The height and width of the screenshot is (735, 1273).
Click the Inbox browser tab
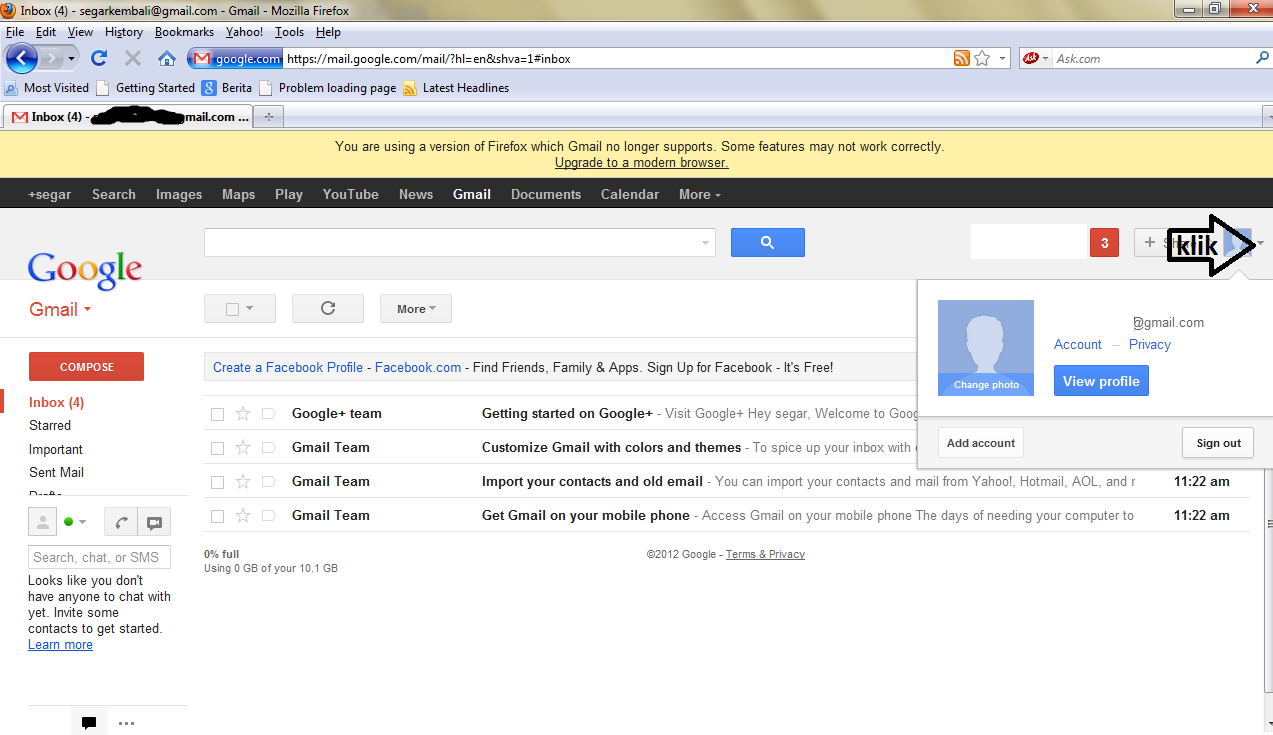click(127, 117)
